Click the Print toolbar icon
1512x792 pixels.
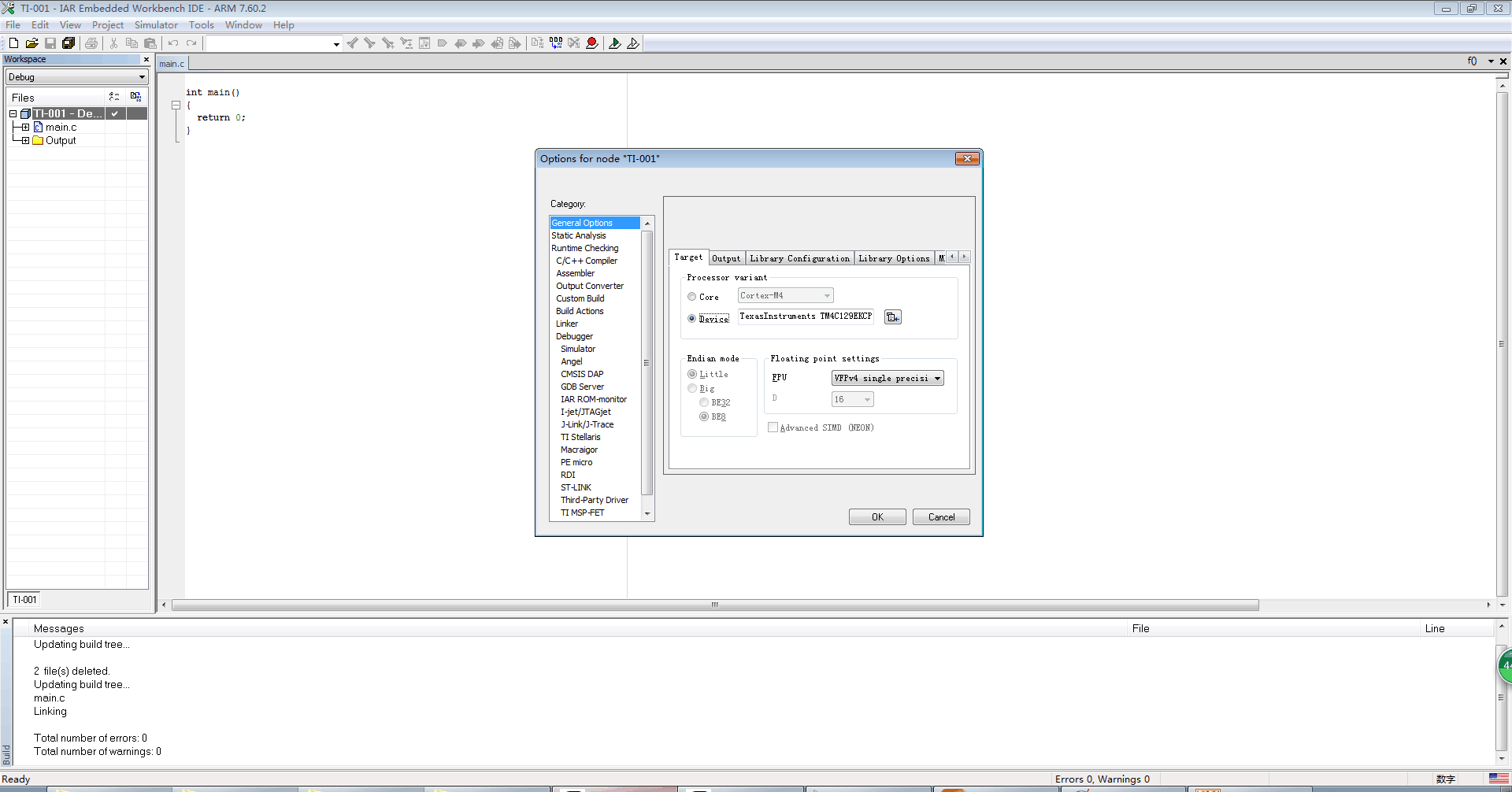point(91,43)
